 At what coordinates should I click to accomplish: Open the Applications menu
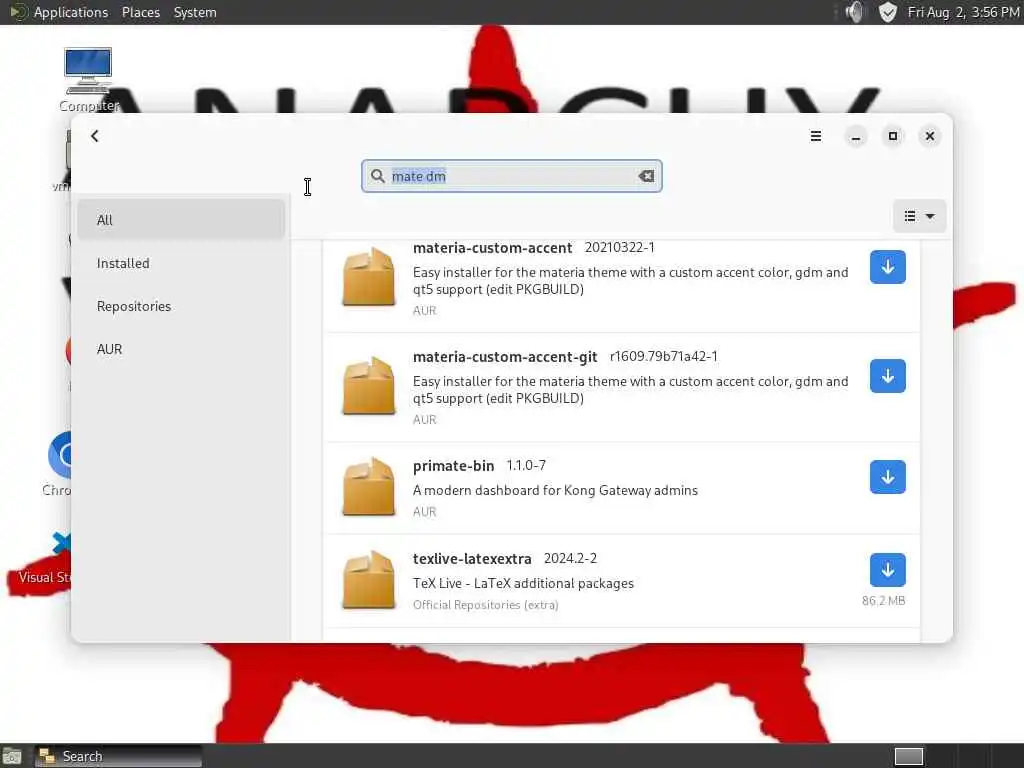tap(71, 12)
